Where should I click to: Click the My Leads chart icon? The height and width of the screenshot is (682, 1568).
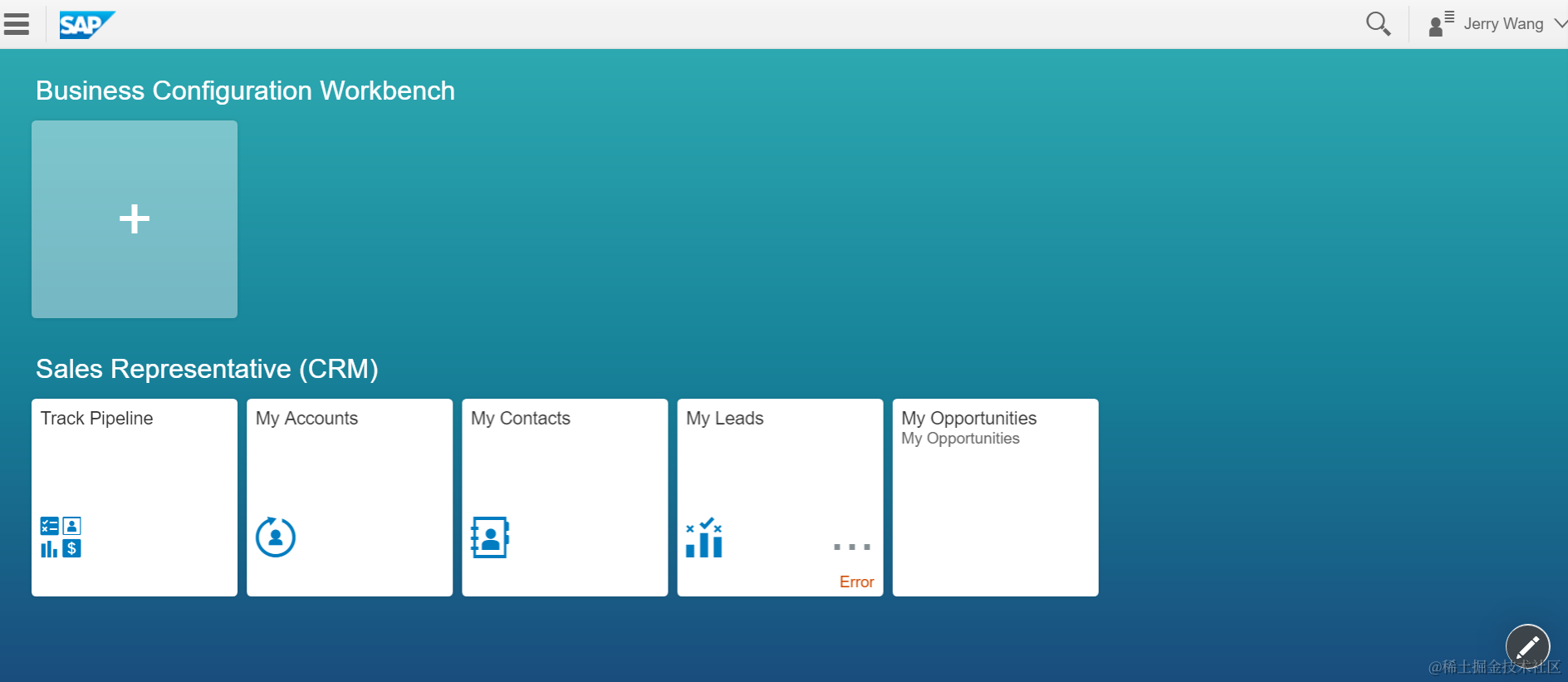704,537
